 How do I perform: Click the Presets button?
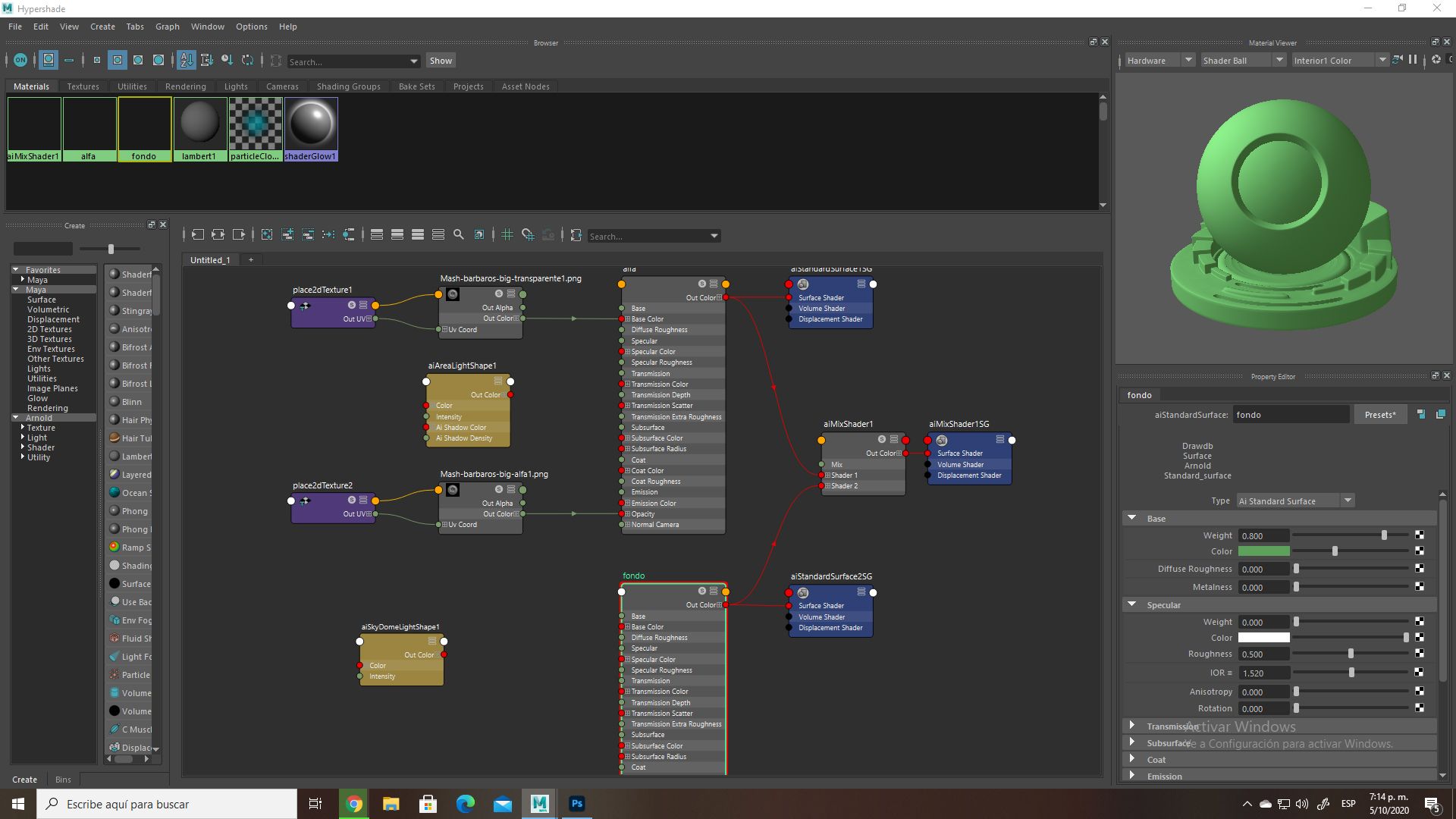(x=1379, y=415)
